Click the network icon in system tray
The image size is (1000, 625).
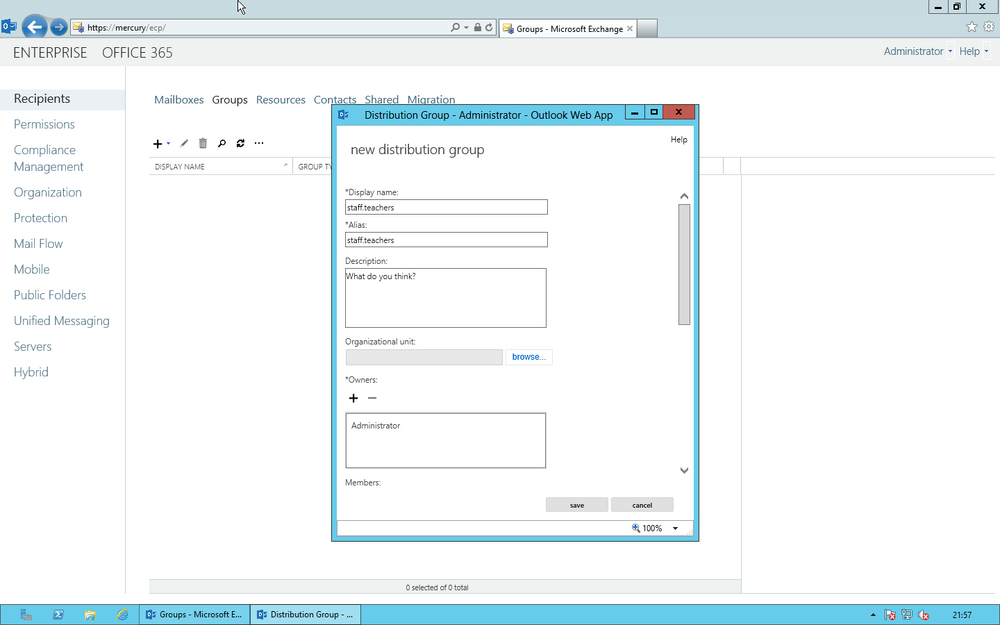coord(906,615)
